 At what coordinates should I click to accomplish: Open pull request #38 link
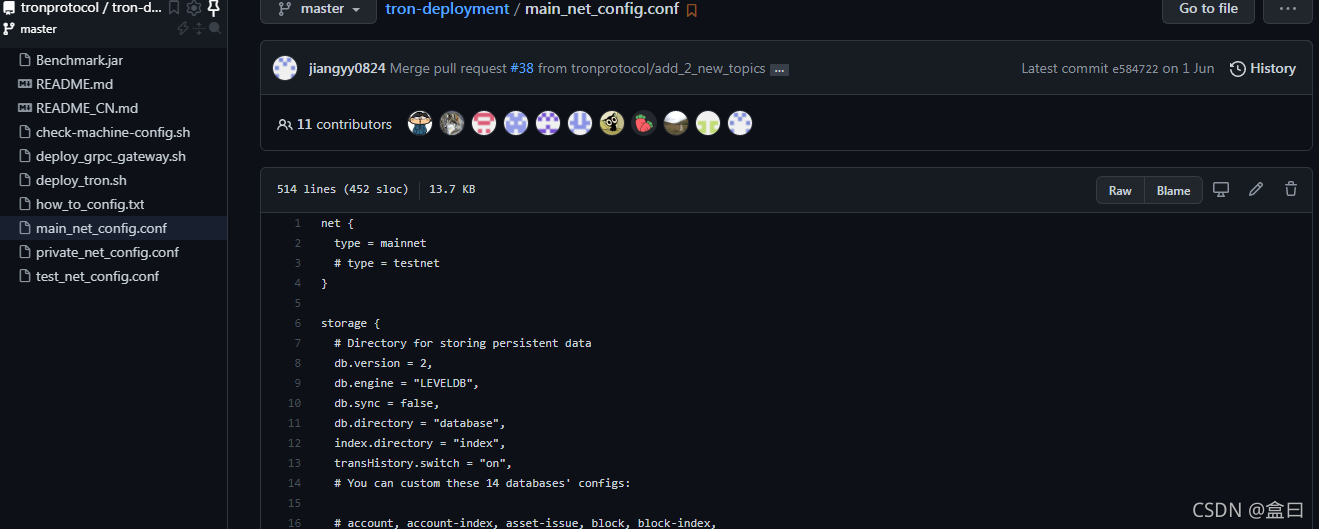[522, 69]
